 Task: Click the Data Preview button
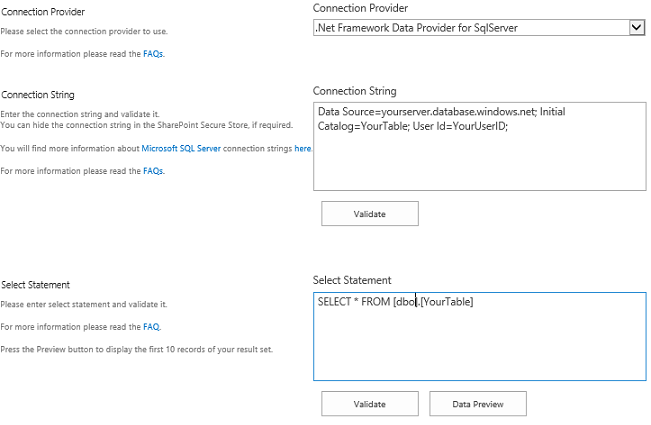click(477, 404)
